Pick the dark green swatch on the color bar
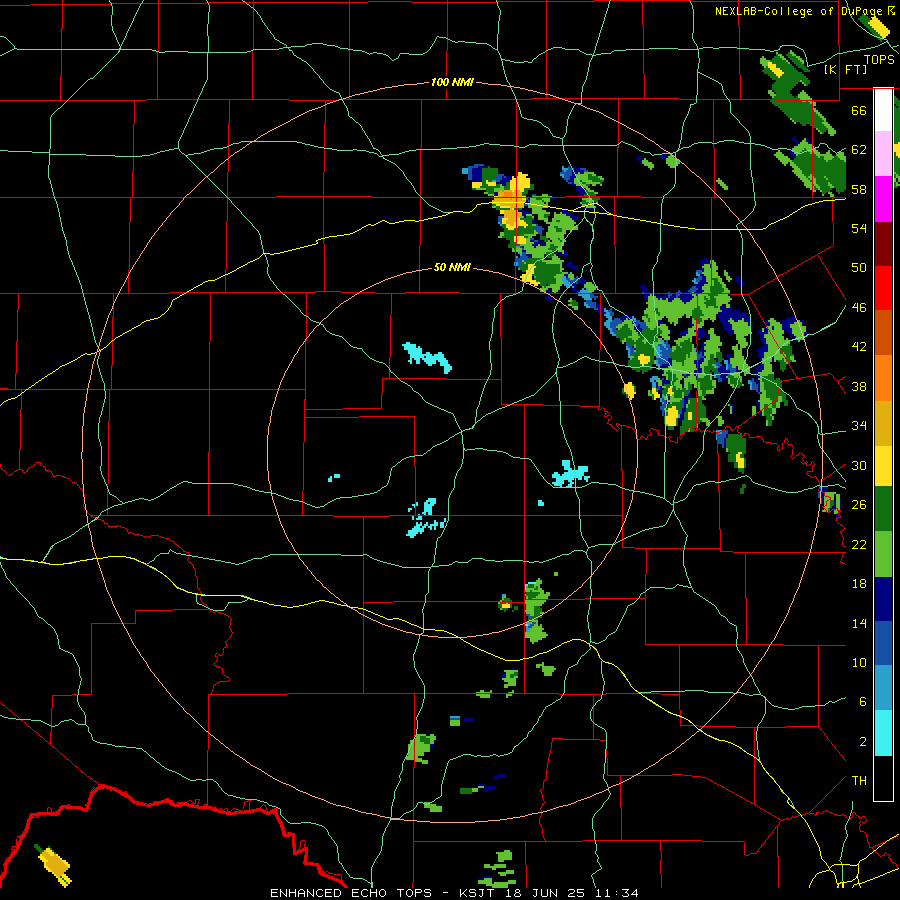This screenshot has height=900, width=900. pos(883,509)
